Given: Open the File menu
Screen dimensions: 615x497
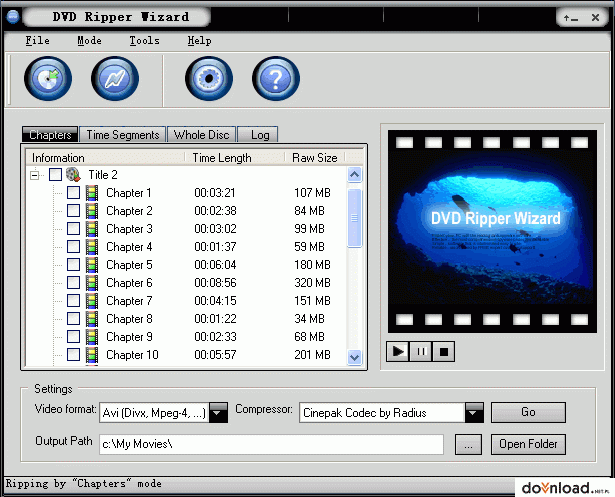Looking at the screenshot, I should tap(38, 41).
